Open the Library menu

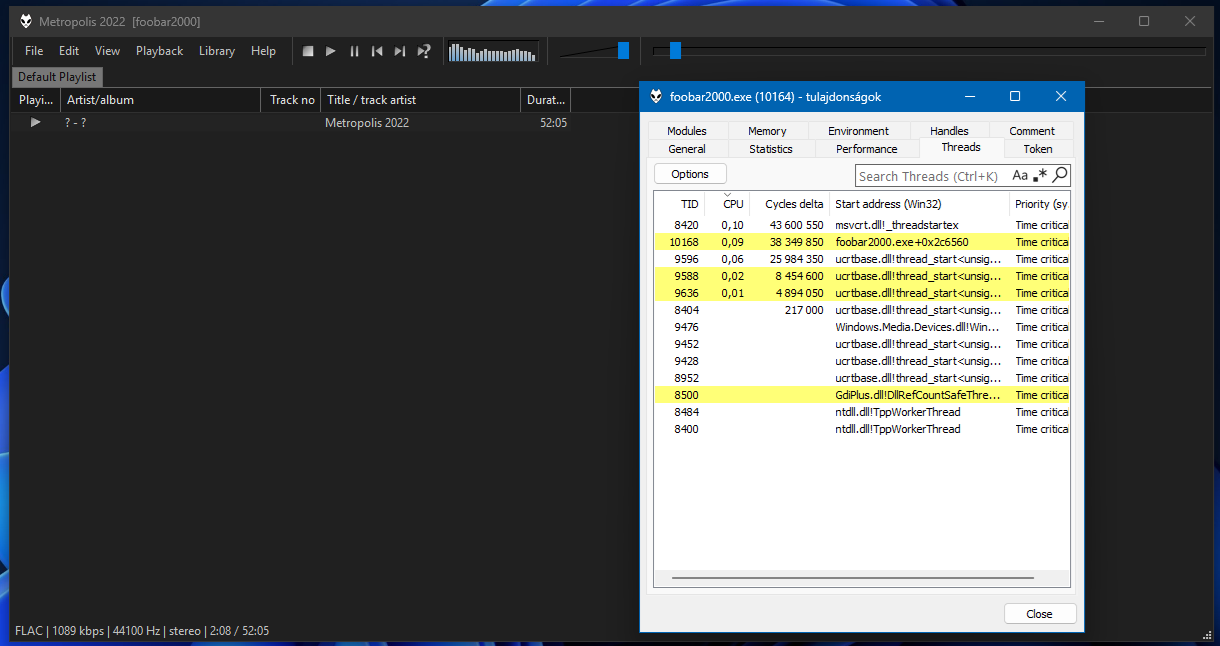click(x=217, y=51)
